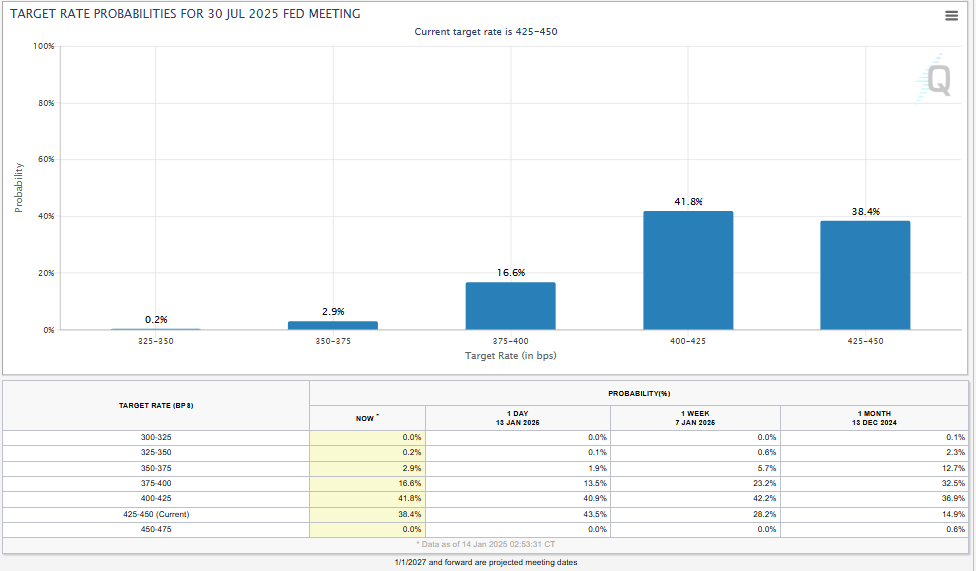Click the TARGET RATE (BPS) column header
Viewport: 976px width, 571px height.
(x=156, y=405)
